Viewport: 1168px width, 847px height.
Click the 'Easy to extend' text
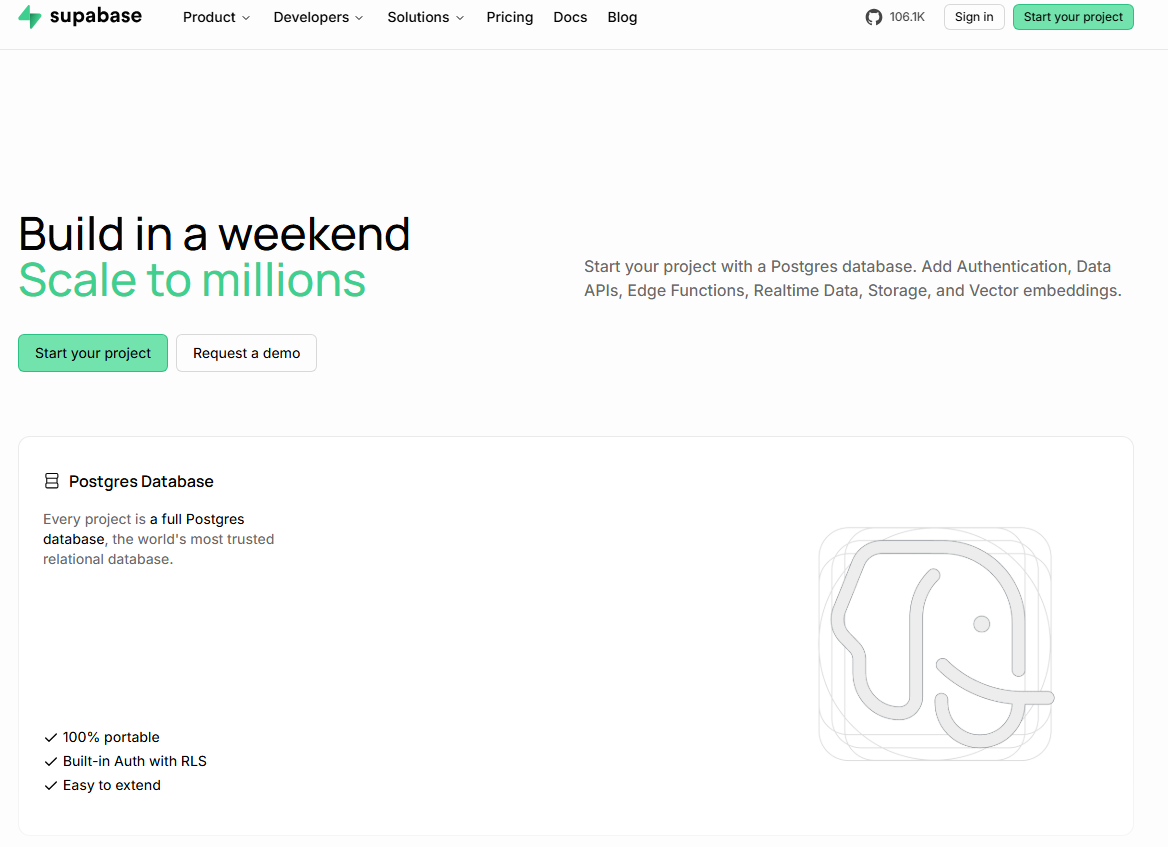112,785
